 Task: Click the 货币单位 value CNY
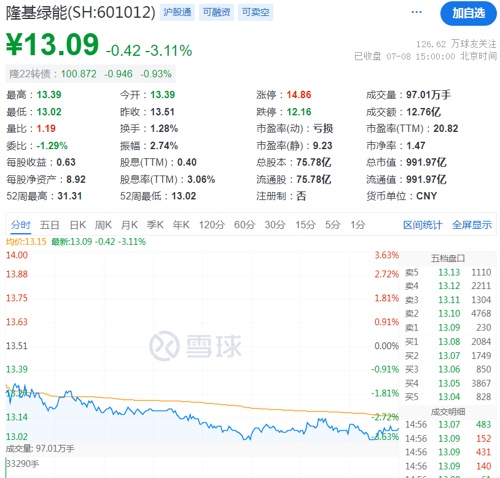pos(426,196)
